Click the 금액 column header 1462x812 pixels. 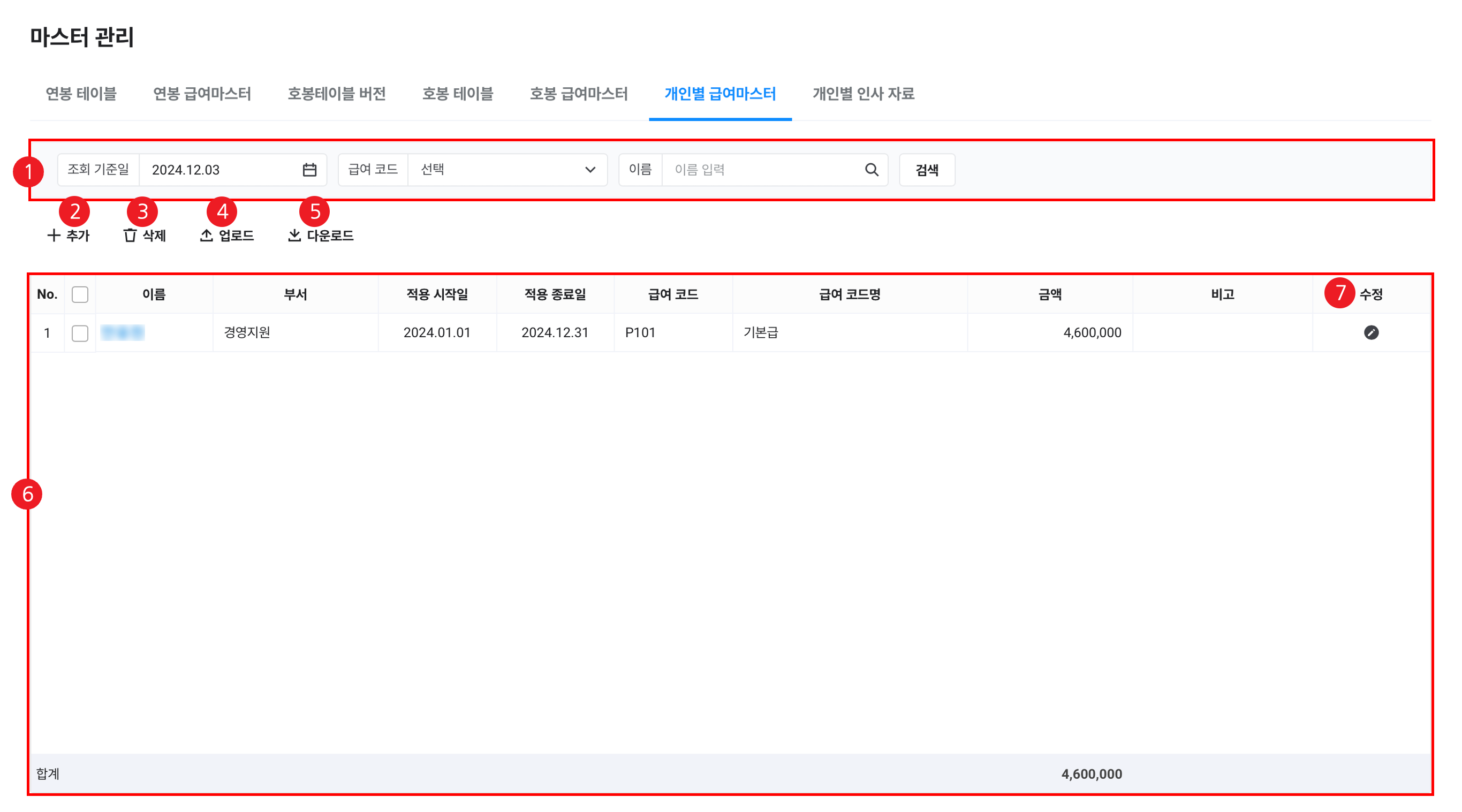[x=1049, y=294]
